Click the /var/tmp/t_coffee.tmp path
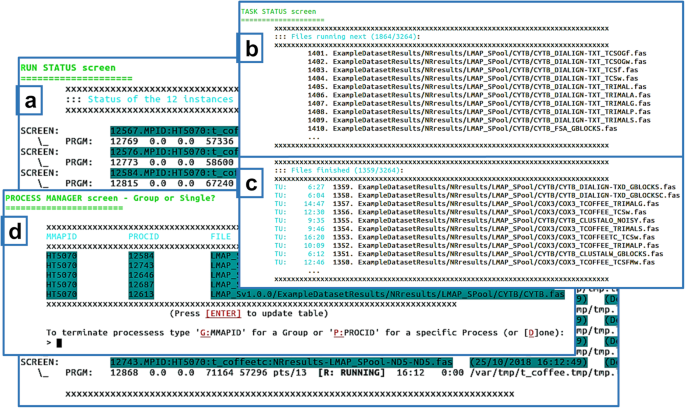This screenshot has height=408, width=685. (x=543, y=373)
